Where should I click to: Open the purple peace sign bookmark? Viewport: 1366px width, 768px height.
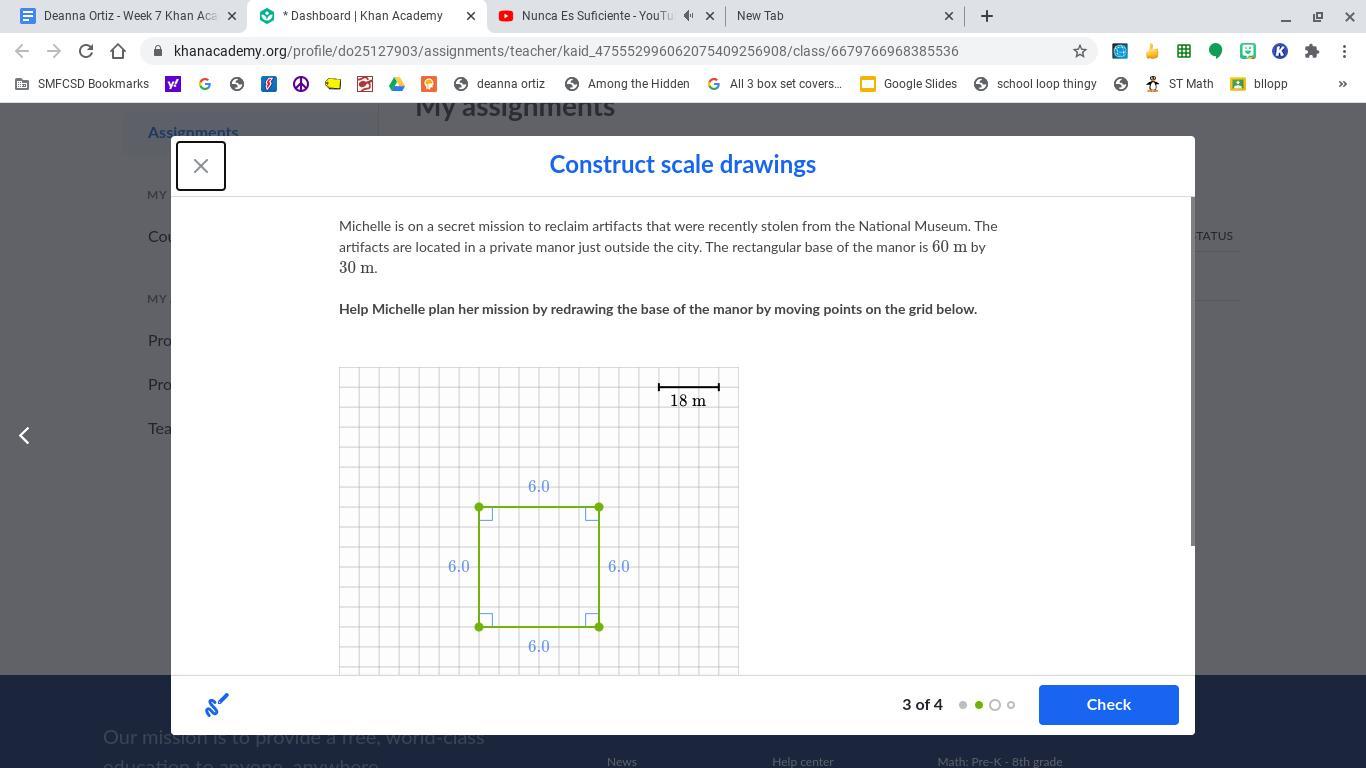point(301,84)
